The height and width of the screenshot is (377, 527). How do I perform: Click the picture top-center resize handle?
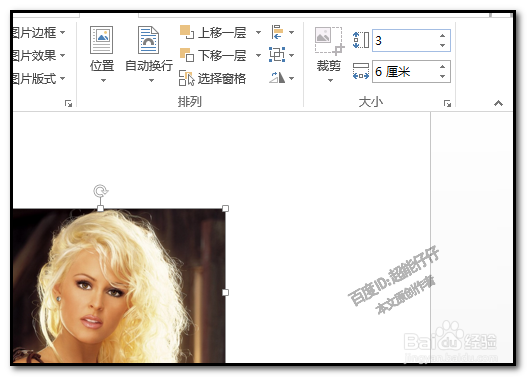tap(100, 209)
